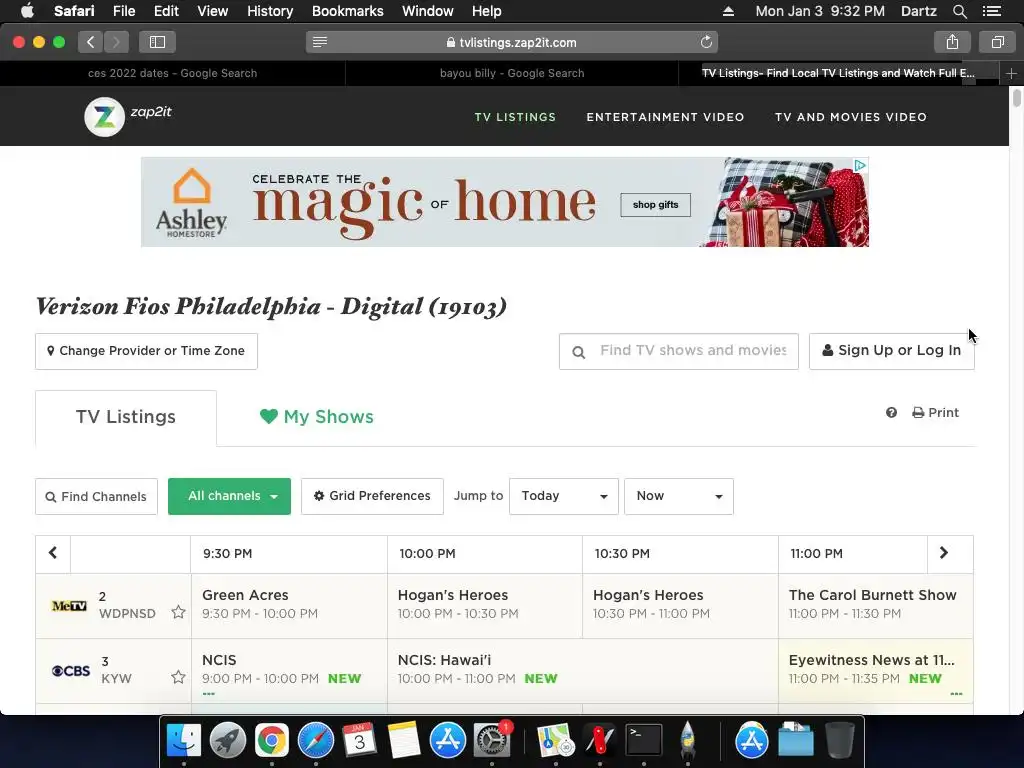Screen dimensions: 1024x768
Task: Open Spotlight search in menu bar
Action: (959, 11)
